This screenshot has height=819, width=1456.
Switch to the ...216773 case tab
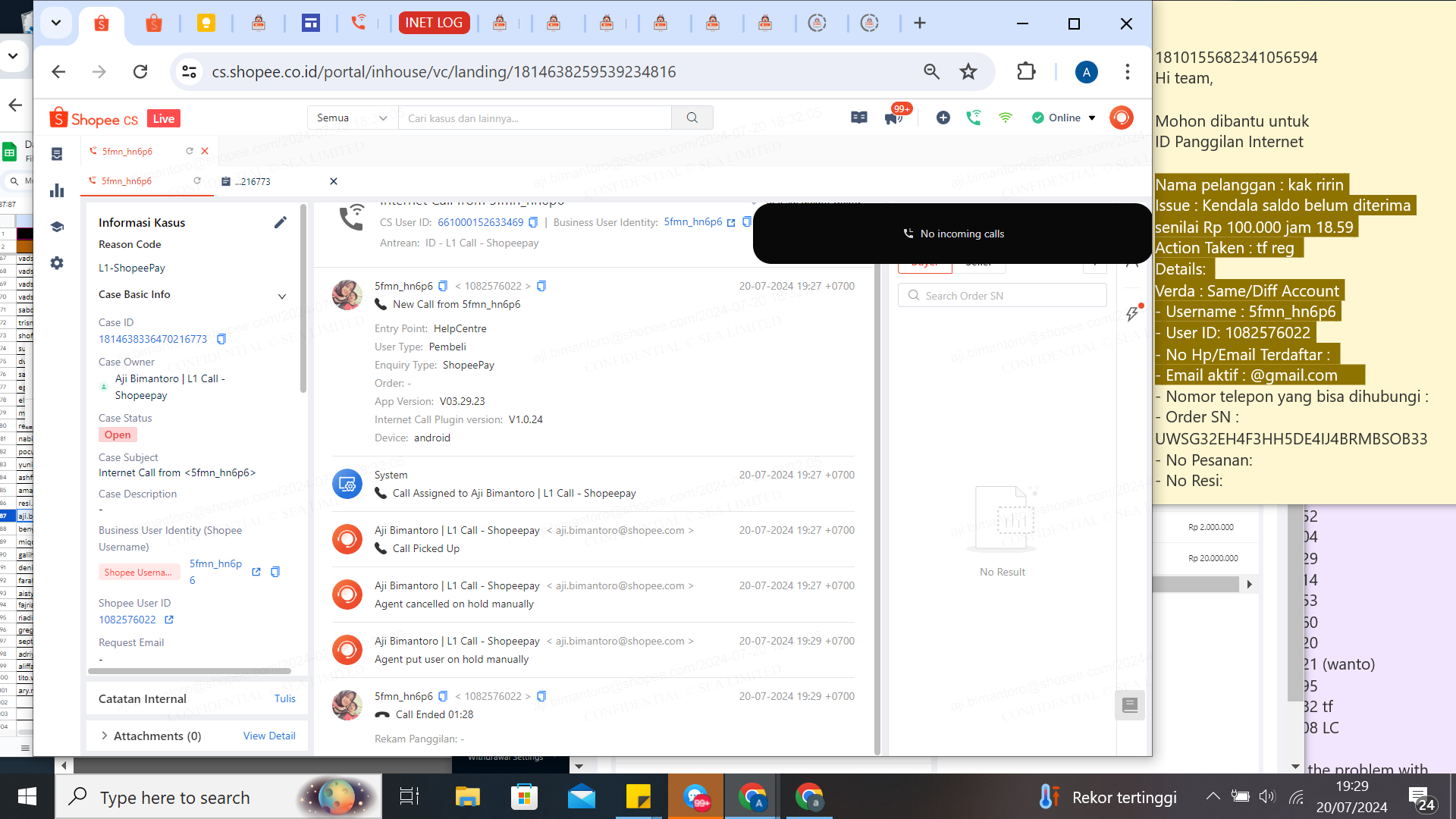point(253,181)
